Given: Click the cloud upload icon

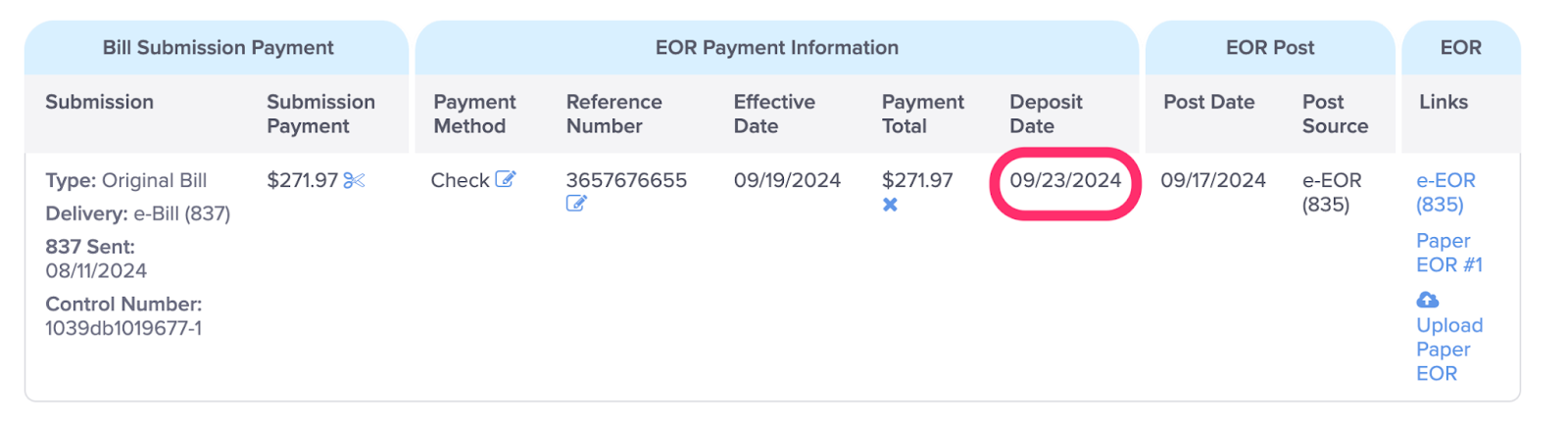Looking at the screenshot, I should (1428, 300).
